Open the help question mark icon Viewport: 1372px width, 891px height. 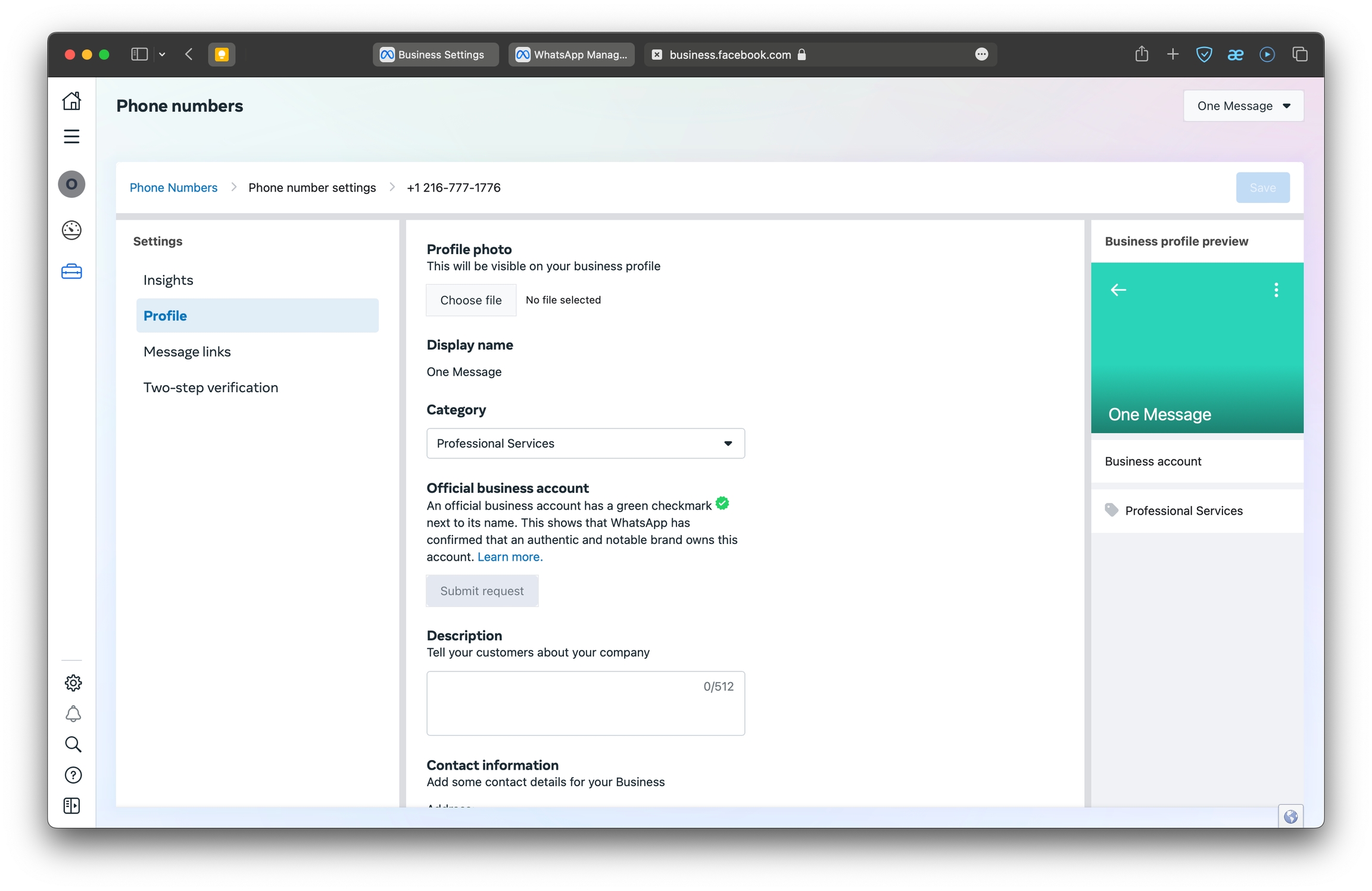coord(73,775)
